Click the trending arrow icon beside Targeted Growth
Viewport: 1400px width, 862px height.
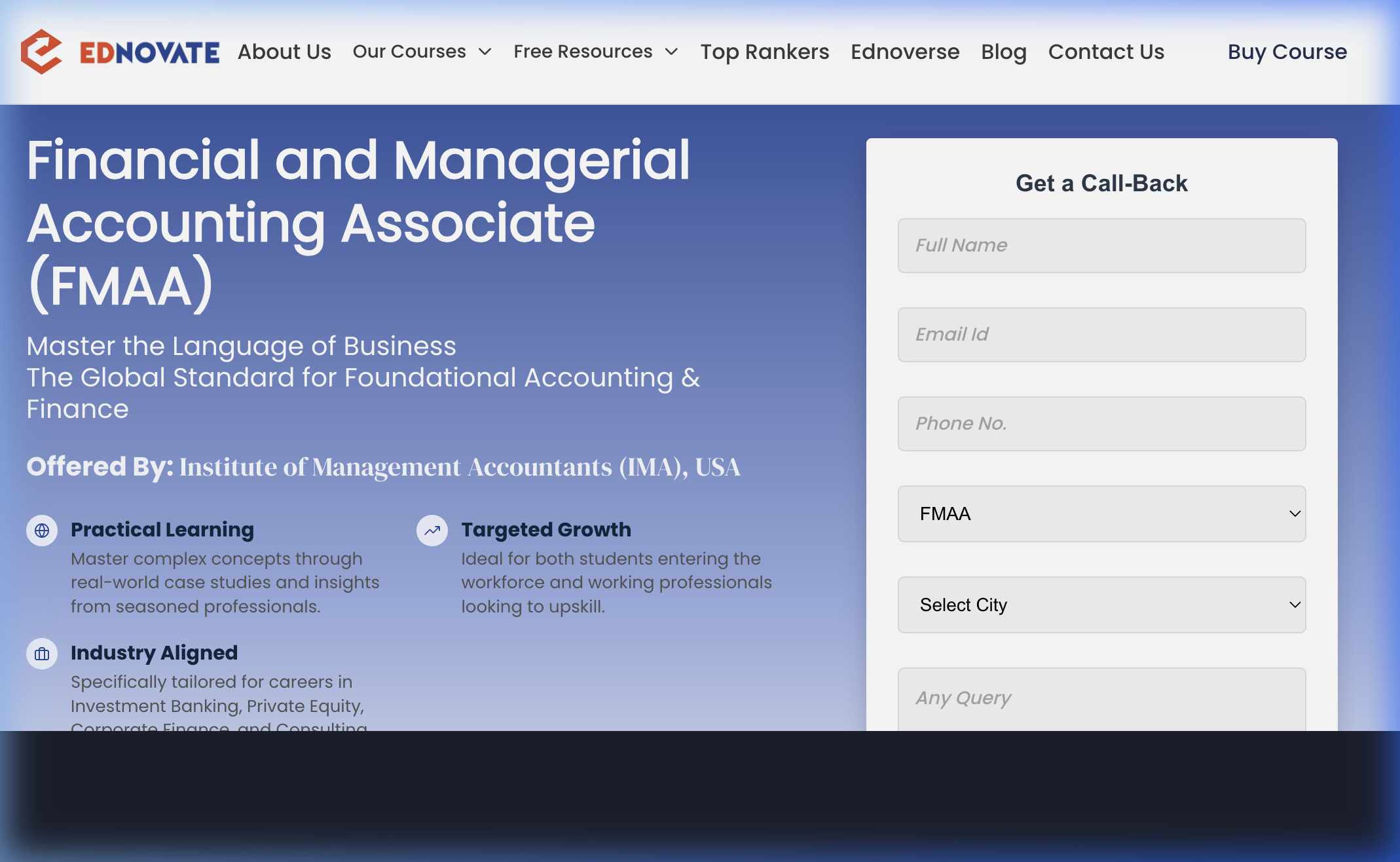click(432, 531)
